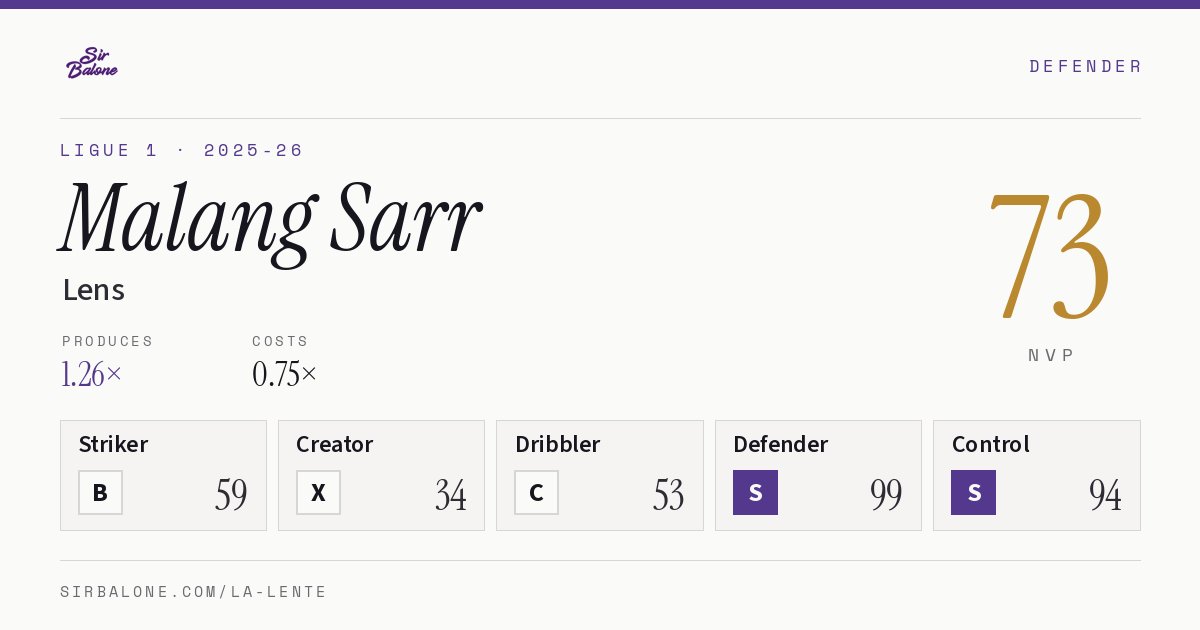Click the Control score 94
This screenshot has width=1200, height=630.
coord(1105,494)
